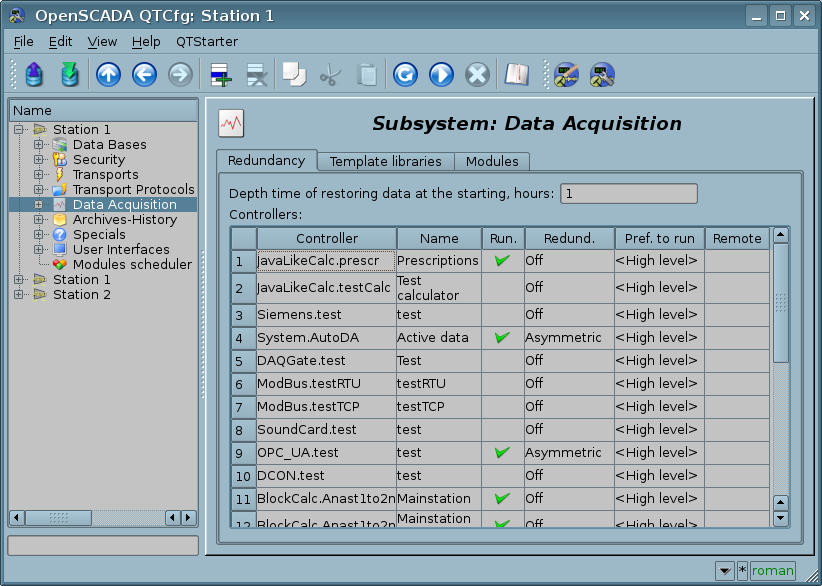The height and width of the screenshot is (586, 822).
Task: Click the Add item toolbar icon
Action: pos(220,74)
